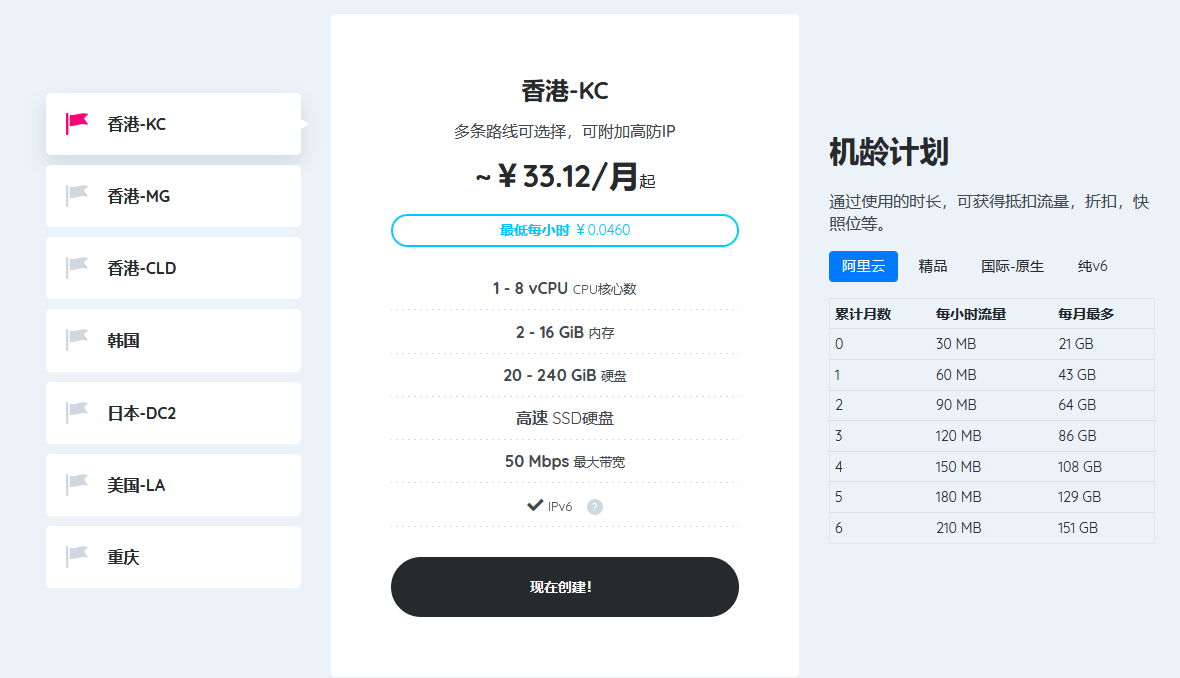Click the grey flag icon beside 香港-CLD
Image resolution: width=1180 pixels, height=678 pixels.
click(77, 268)
